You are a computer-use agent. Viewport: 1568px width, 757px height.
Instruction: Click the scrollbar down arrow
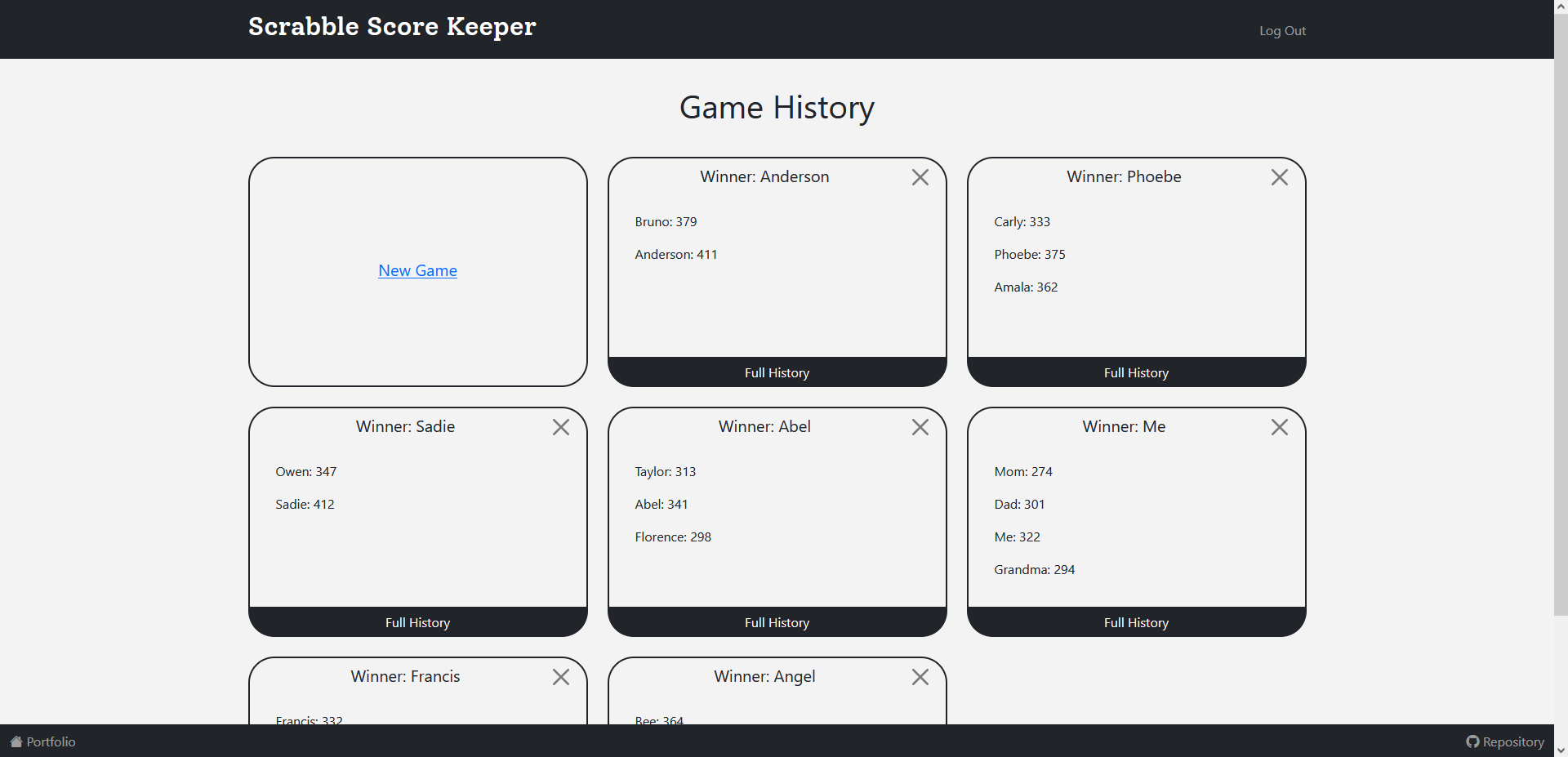pyautogui.click(x=1561, y=750)
